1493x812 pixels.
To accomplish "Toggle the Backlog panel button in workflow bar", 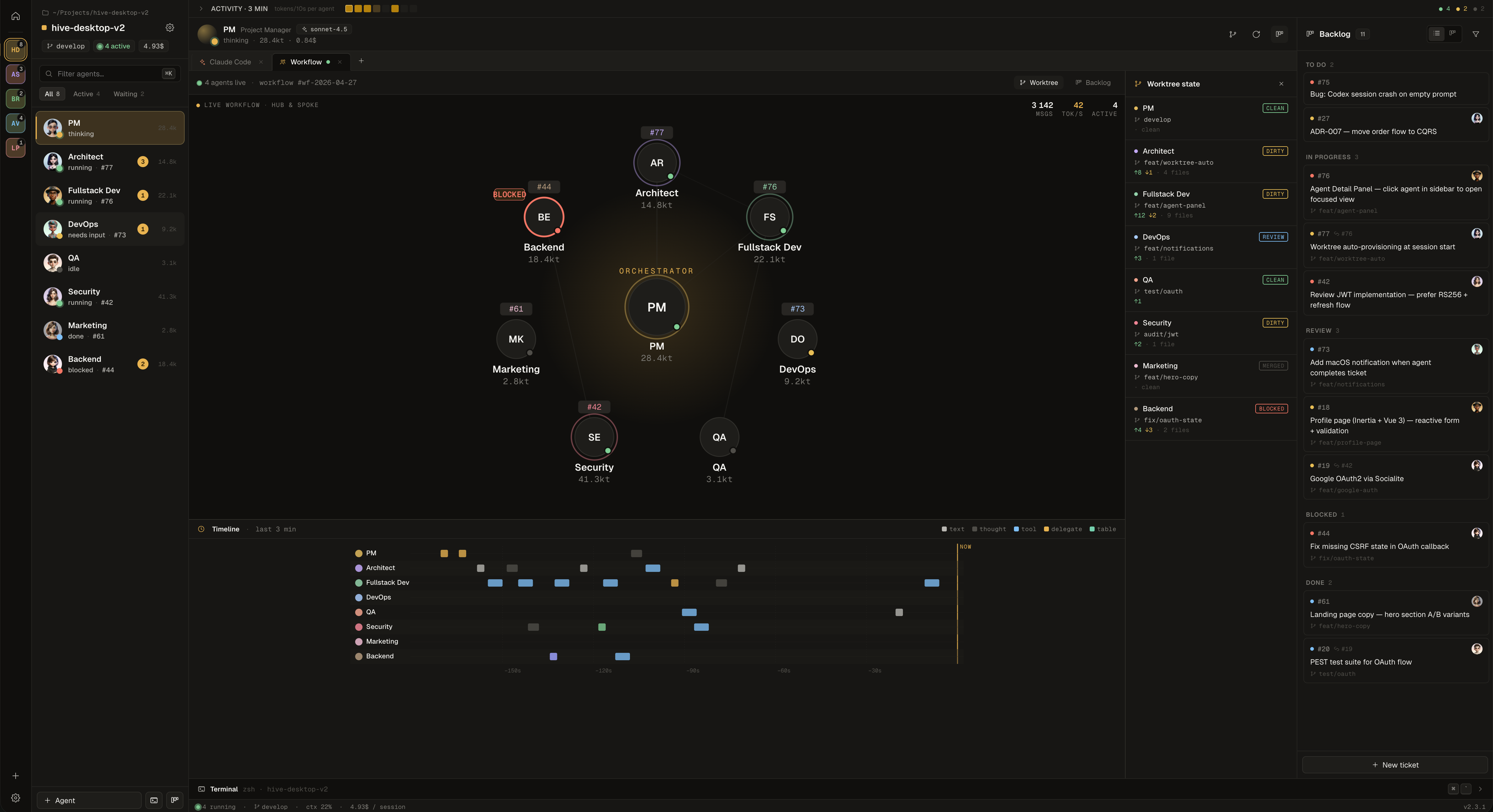I will pyautogui.click(x=1093, y=83).
